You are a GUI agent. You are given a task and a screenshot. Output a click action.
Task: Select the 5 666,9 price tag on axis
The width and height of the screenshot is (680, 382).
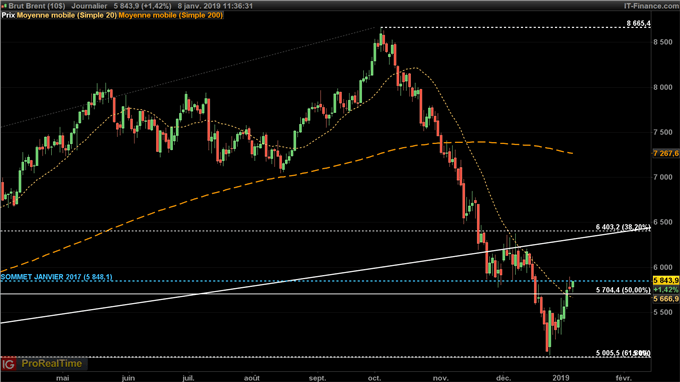[666, 299]
